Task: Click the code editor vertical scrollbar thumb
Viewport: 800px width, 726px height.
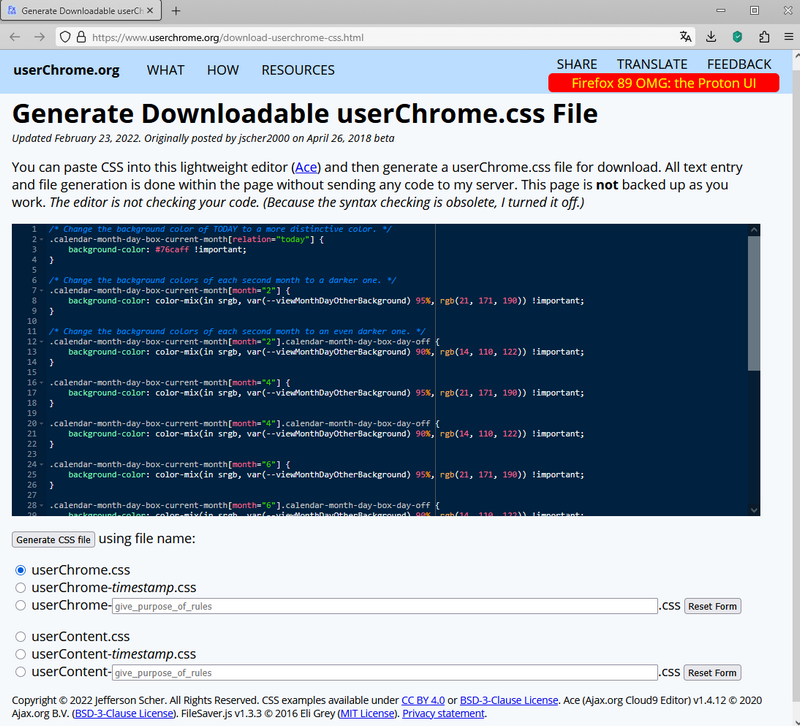Action: tap(754, 303)
